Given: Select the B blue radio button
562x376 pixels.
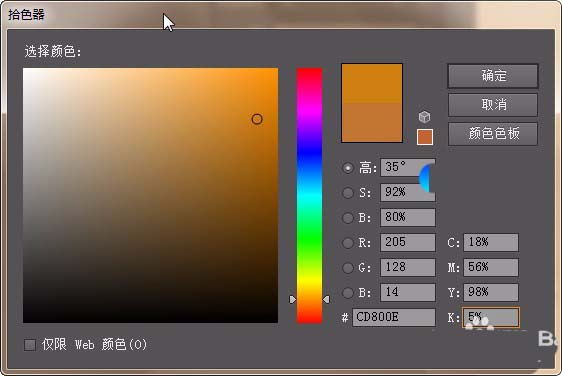Looking at the screenshot, I should point(348,293).
